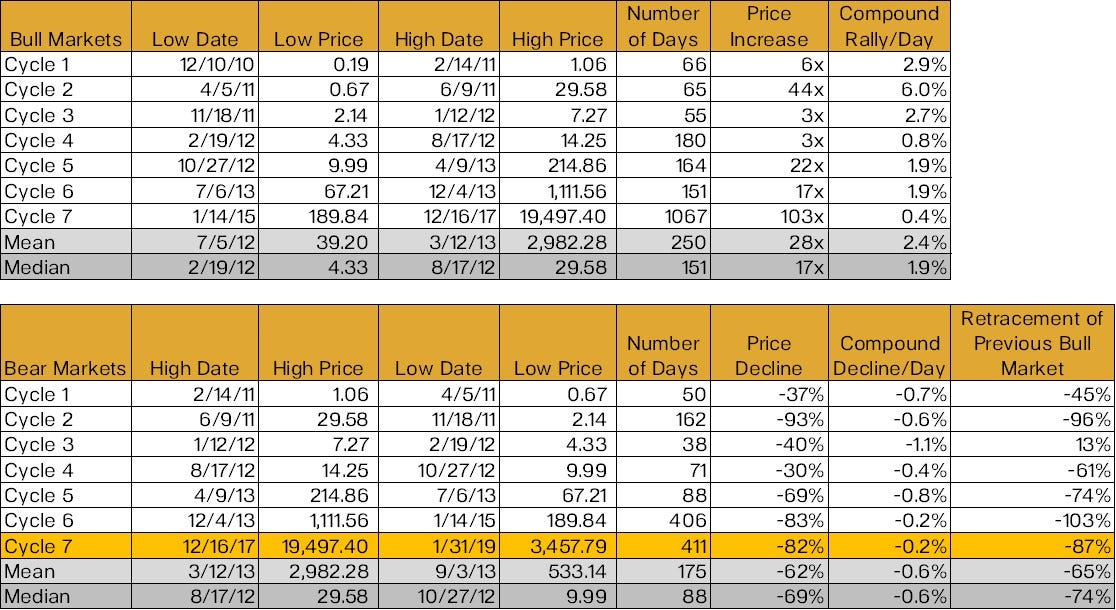
Task: Click the Compound Rally/Day column header
Action: pos(889,26)
